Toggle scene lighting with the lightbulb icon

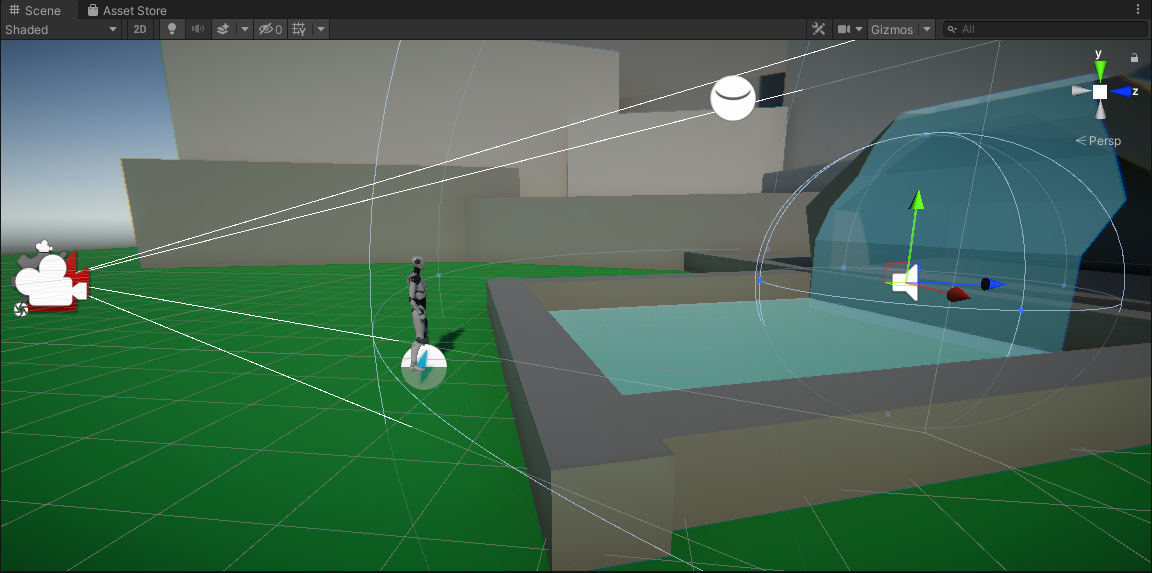coord(172,29)
